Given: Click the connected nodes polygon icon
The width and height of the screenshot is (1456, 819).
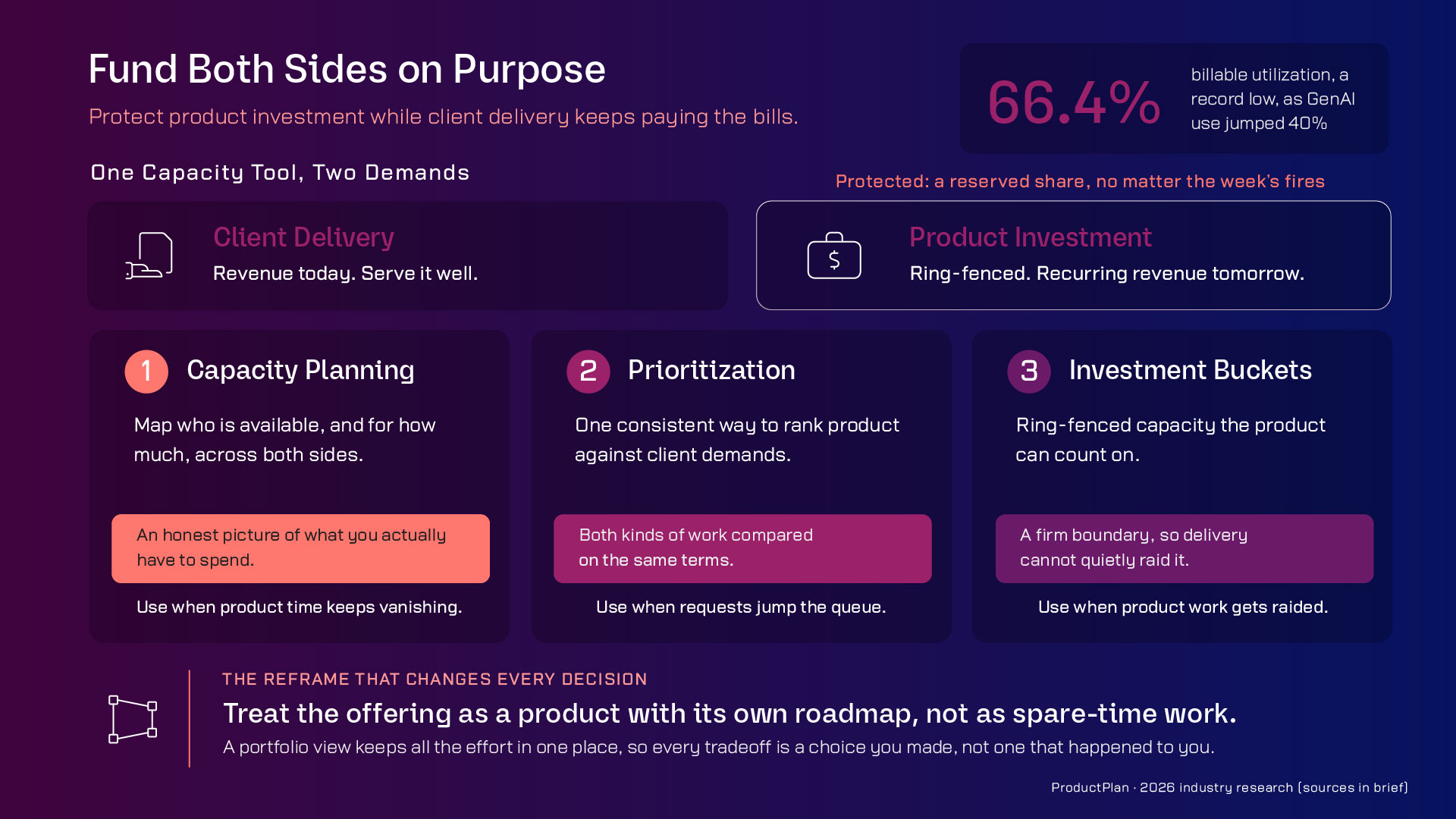Looking at the screenshot, I should pyautogui.click(x=133, y=719).
